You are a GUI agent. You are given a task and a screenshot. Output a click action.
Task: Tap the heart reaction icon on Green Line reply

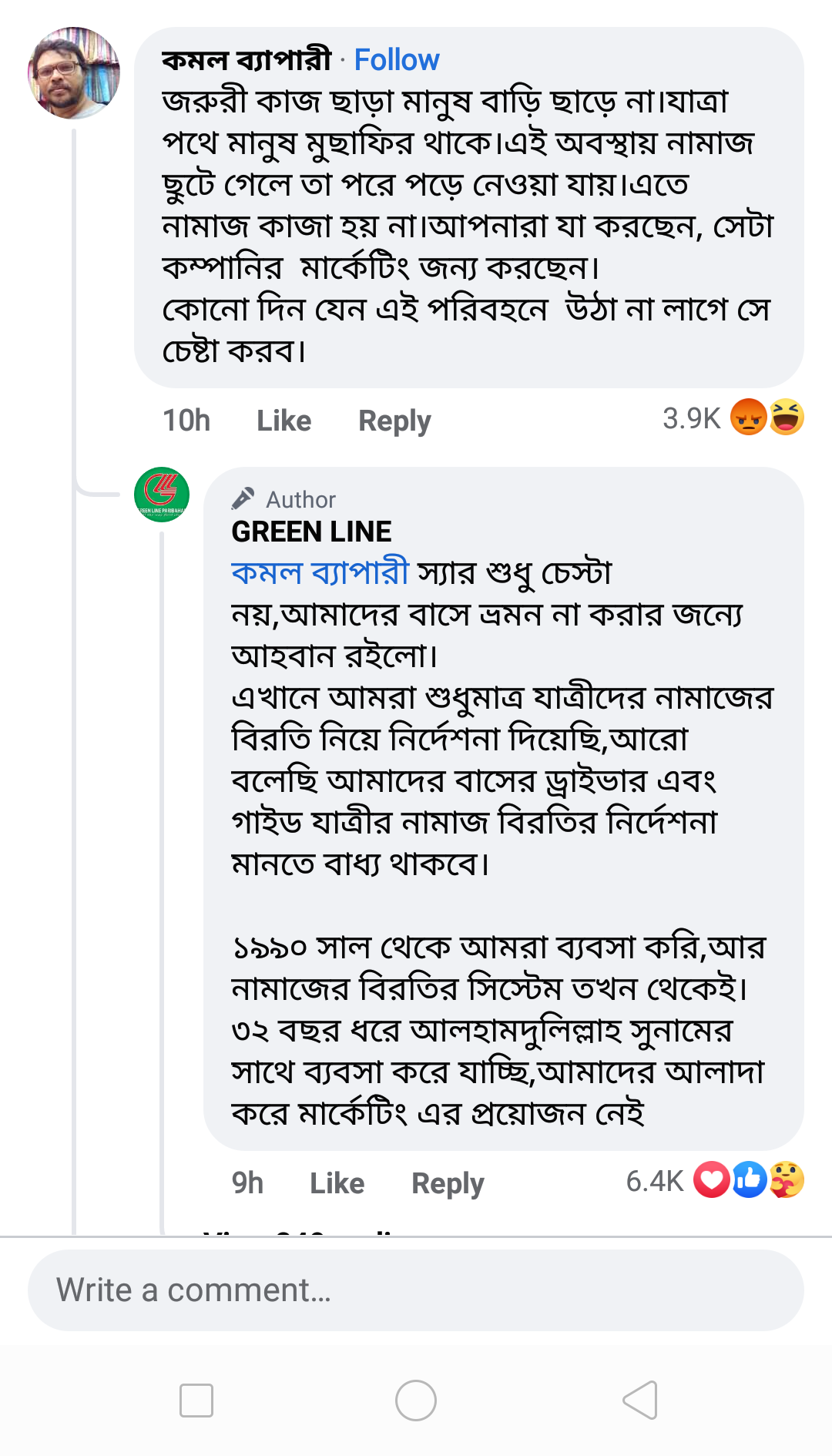coord(711,1179)
